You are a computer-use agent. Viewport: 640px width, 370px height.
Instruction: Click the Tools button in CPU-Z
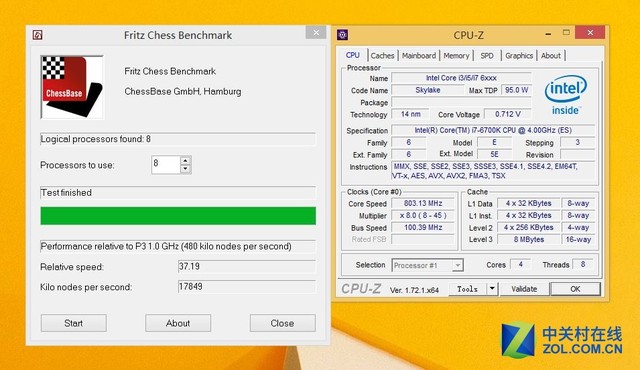click(467, 289)
